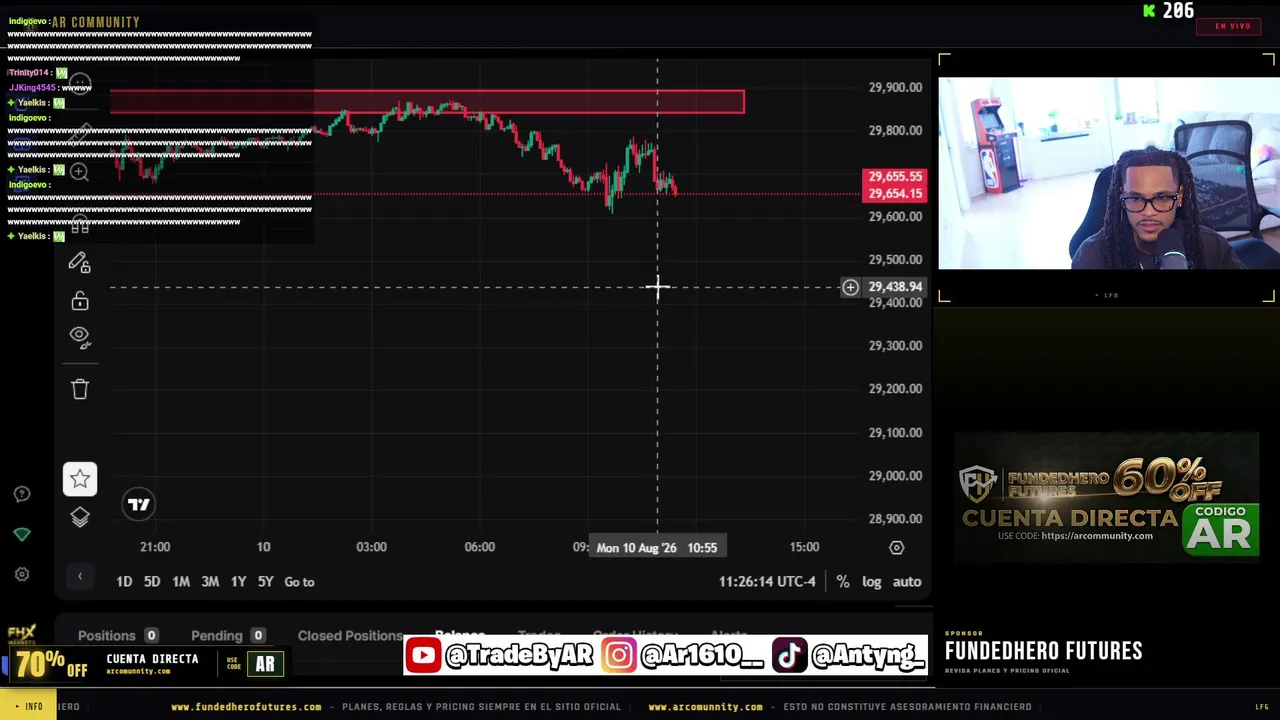Viewport: 1280px width, 720px height.
Task: Click the red 29,655.55 price label
Action: [895, 177]
